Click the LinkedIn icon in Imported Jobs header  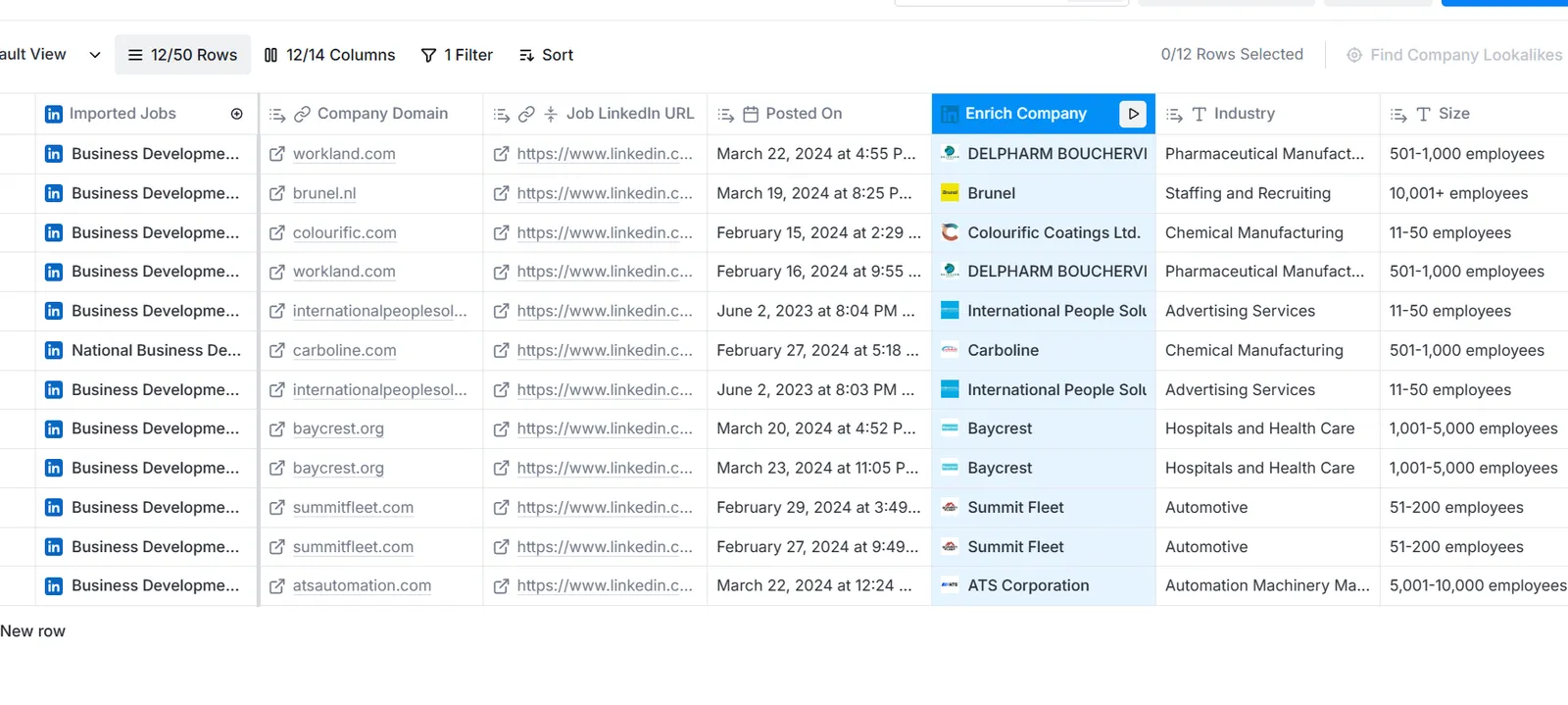tap(54, 114)
